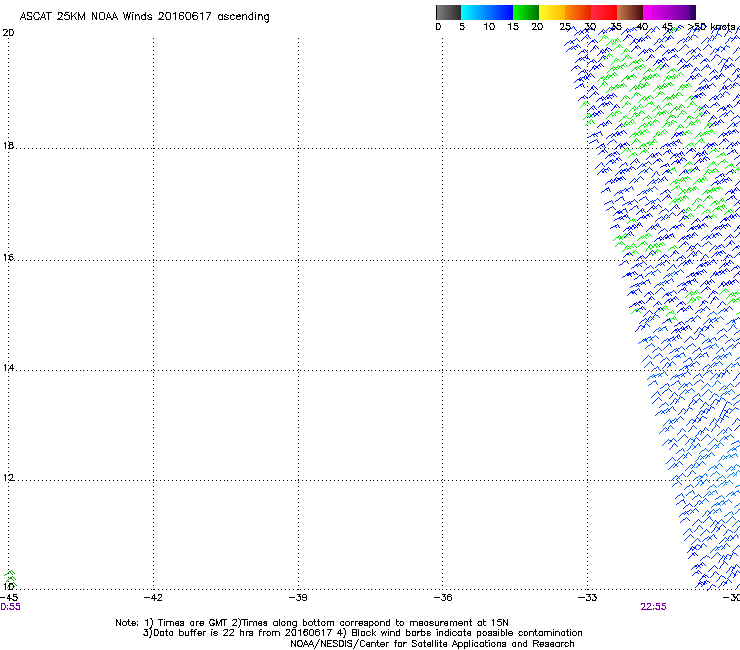Click the brown 35-40 knots color segment
This screenshot has height=650, width=740.
(x=630, y=12)
